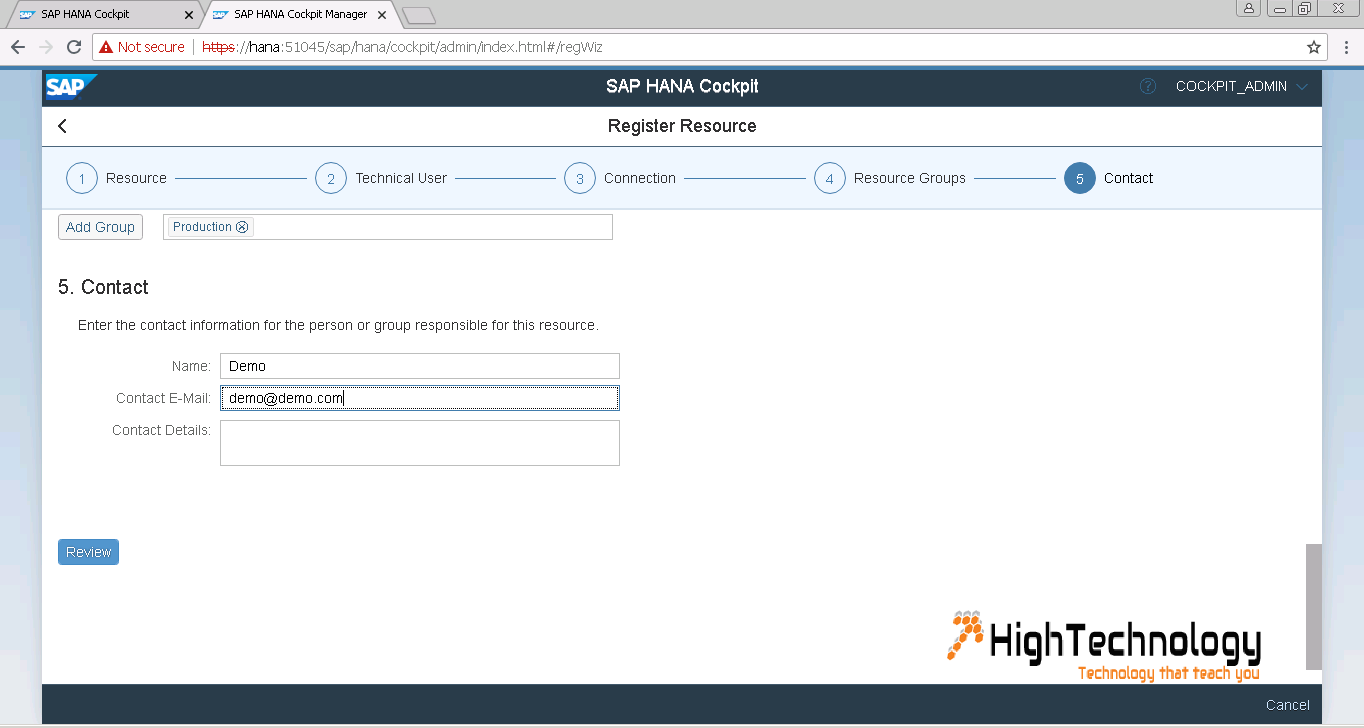The width and height of the screenshot is (1364, 728).
Task: Go to wizard step 1 Resource
Action: 116,178
